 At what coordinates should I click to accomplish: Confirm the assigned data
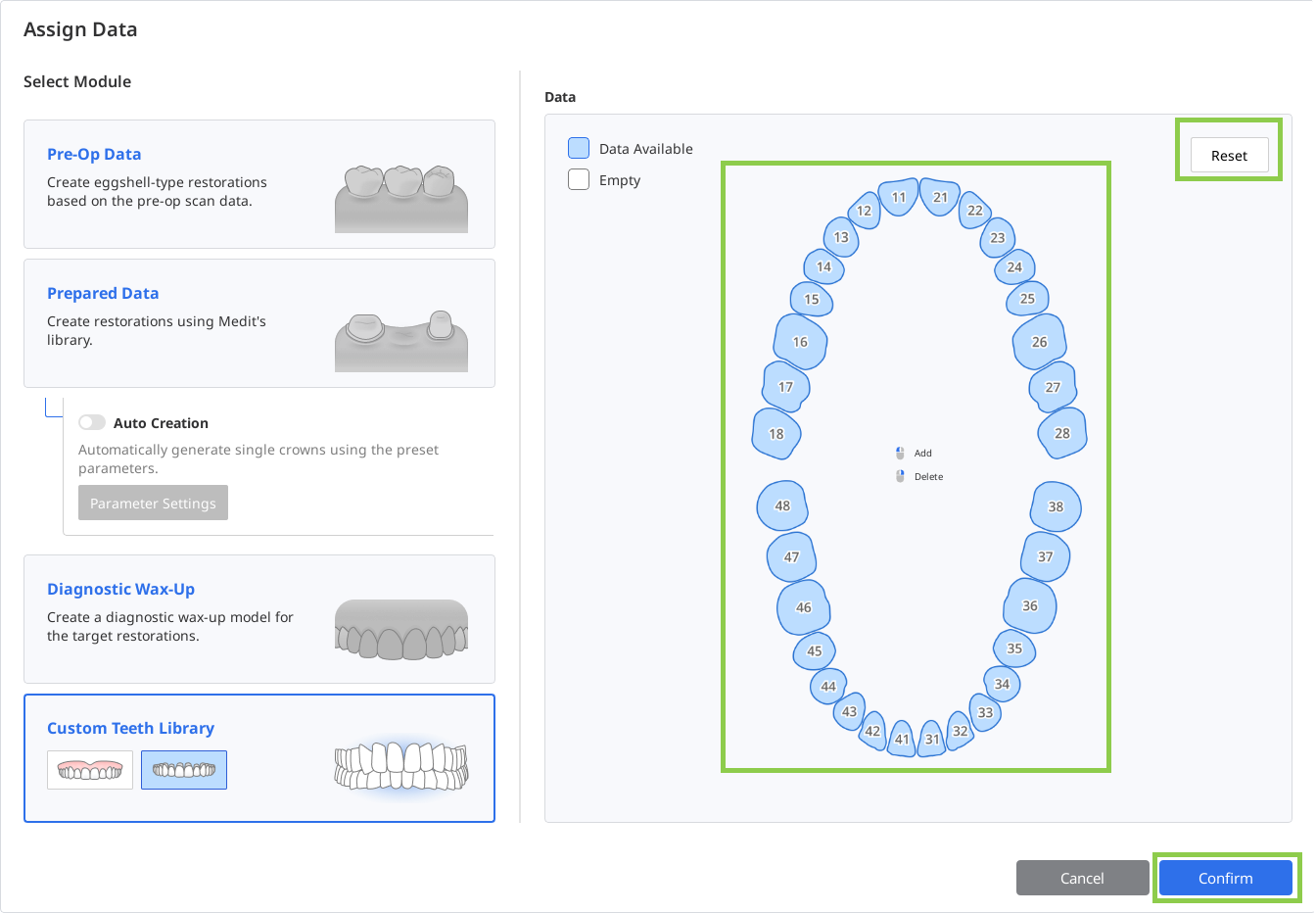[1225, 878]
